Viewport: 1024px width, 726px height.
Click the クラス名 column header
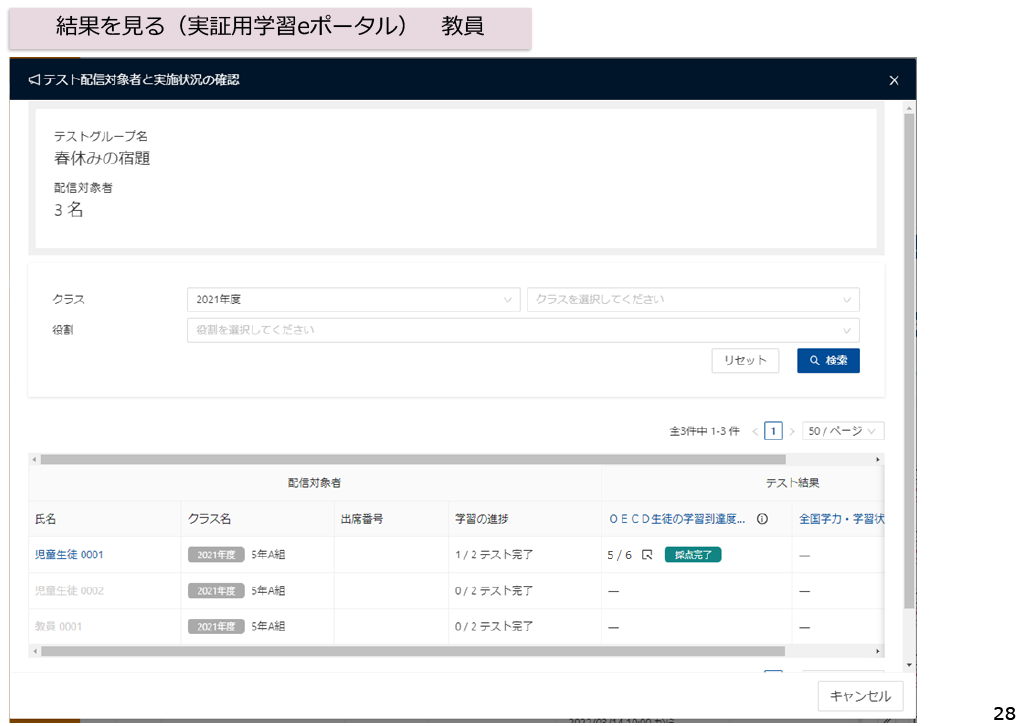pos(210,519)
